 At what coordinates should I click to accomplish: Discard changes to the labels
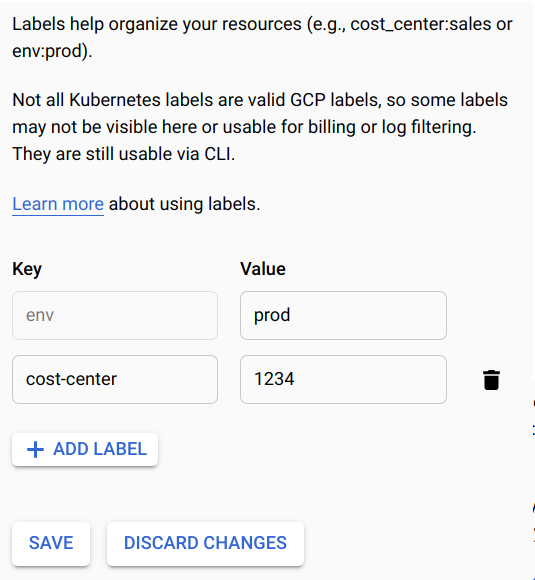(x=205, y=543)
